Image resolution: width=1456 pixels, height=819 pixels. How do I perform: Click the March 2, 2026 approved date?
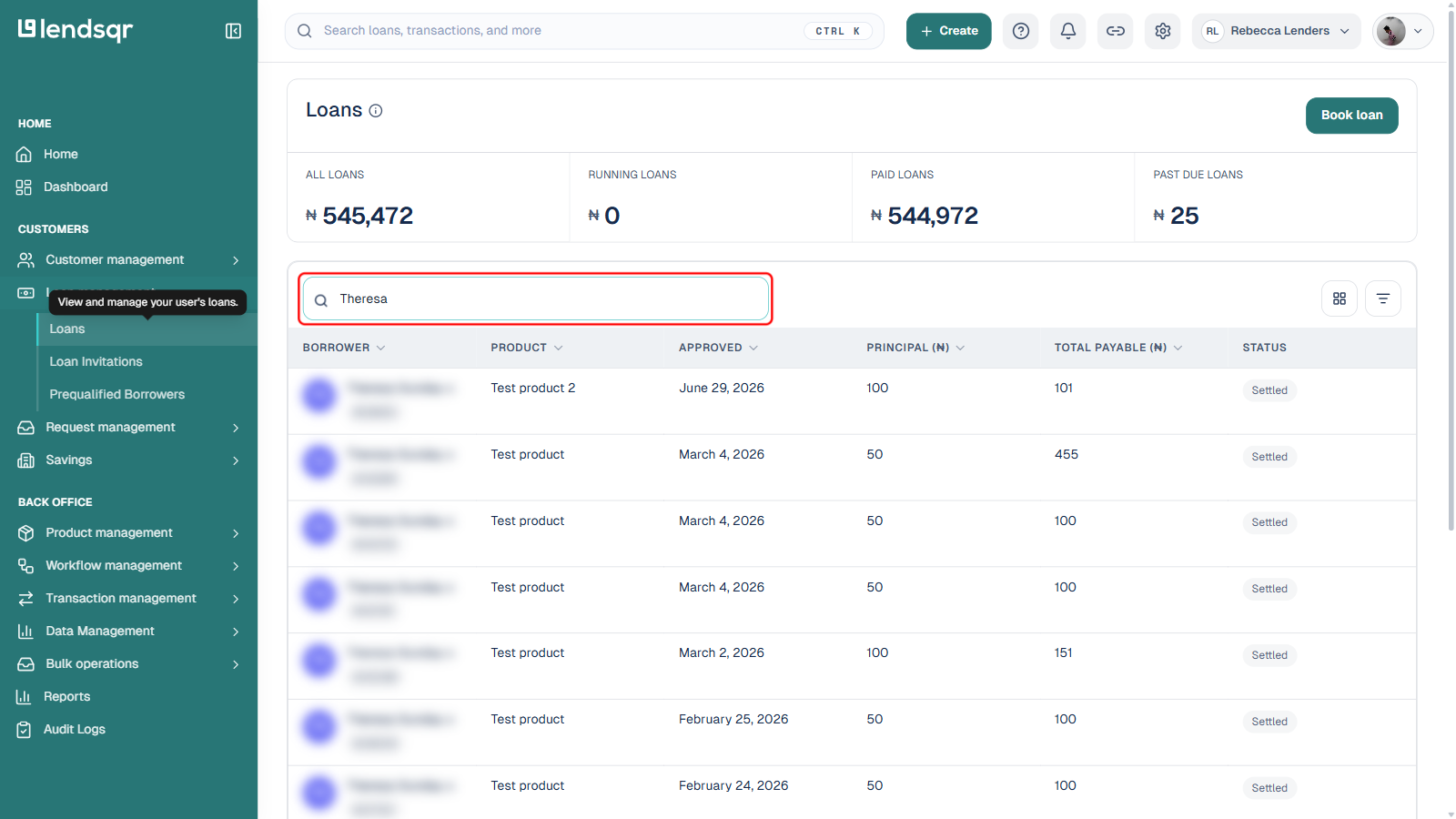pos(722,653)
